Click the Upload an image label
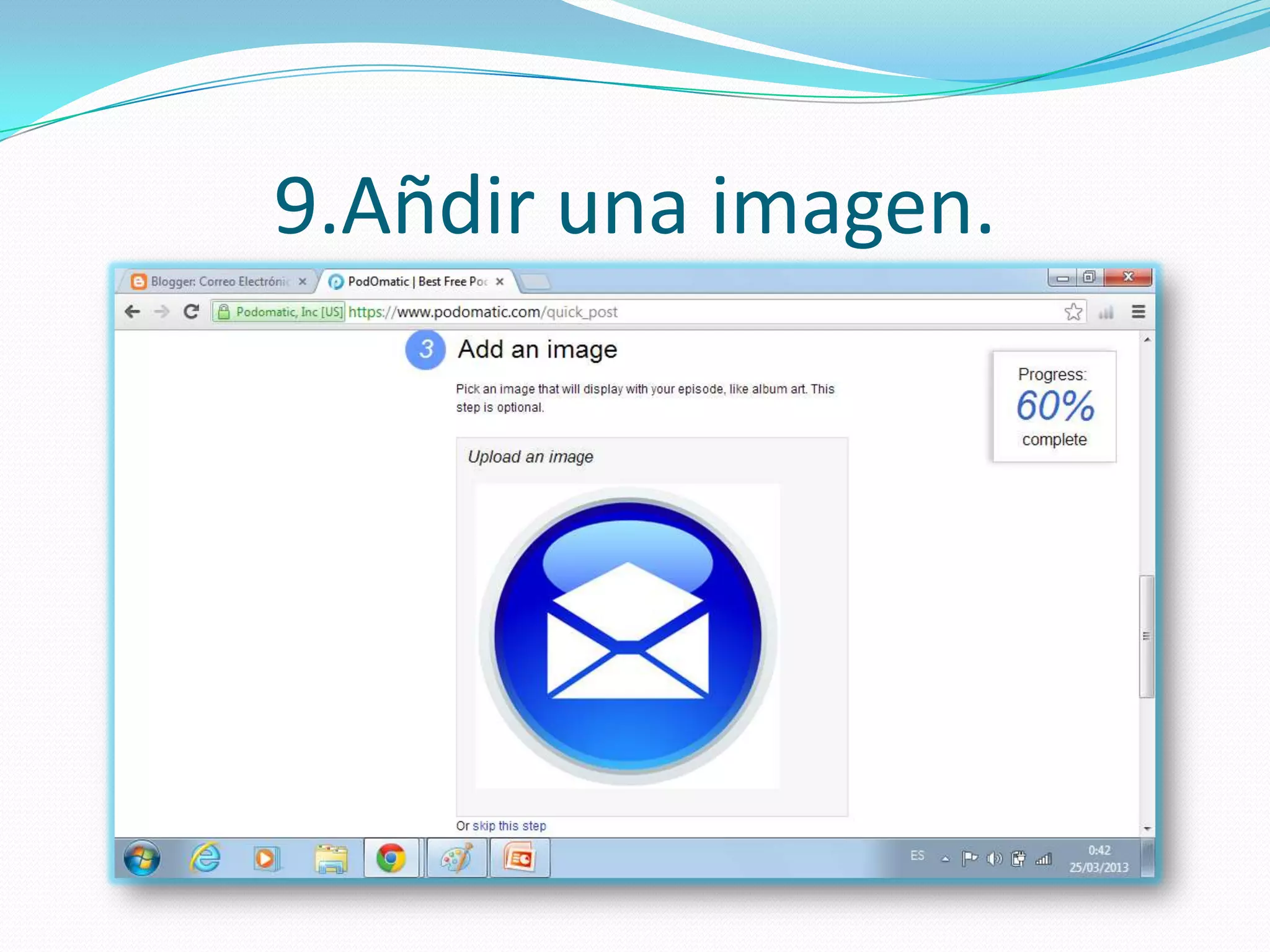 pyautogui.click(x=530, y=457)
